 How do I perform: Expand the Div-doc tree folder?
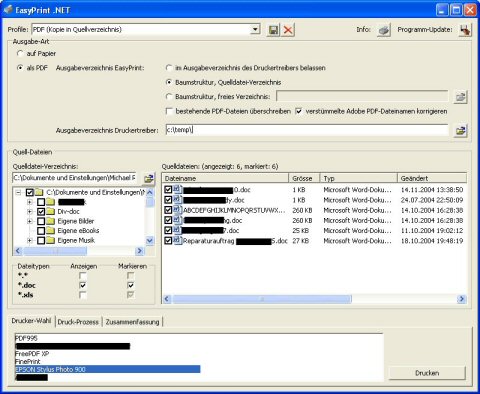30,211
